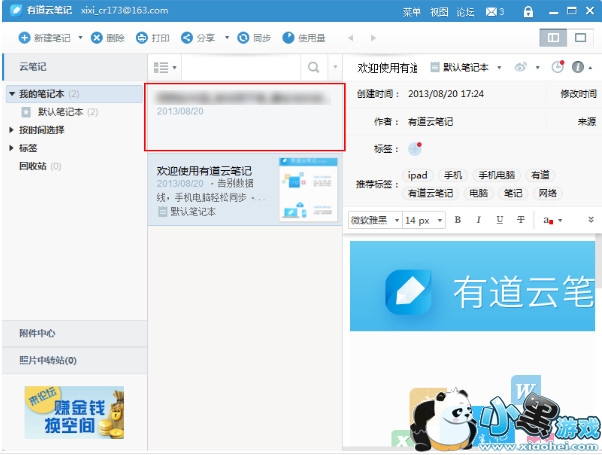
Task: Toggle bold formatting
Action: click(458, 220)
